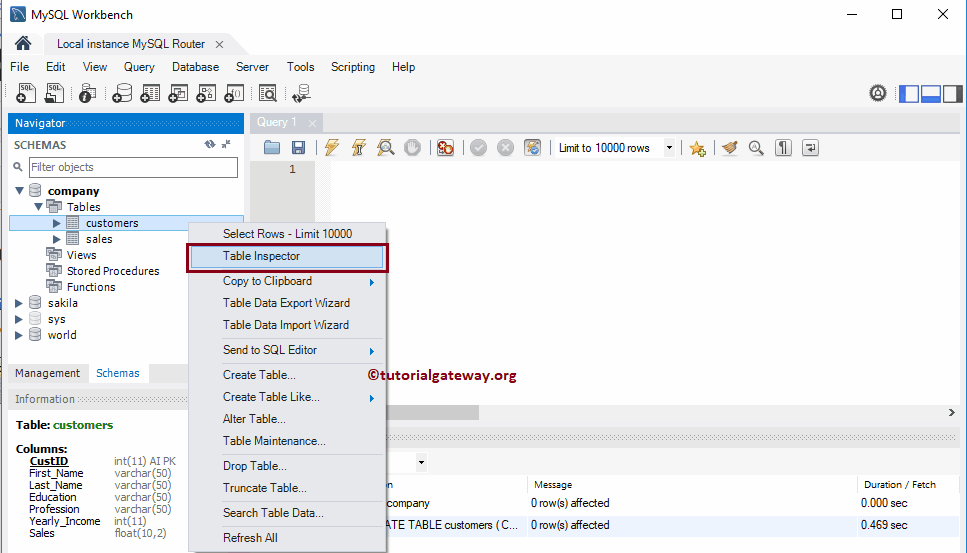Execute the whole script lightning icon
The height and width of the screenshot is (553, 967).
click(x=332, y=147)
